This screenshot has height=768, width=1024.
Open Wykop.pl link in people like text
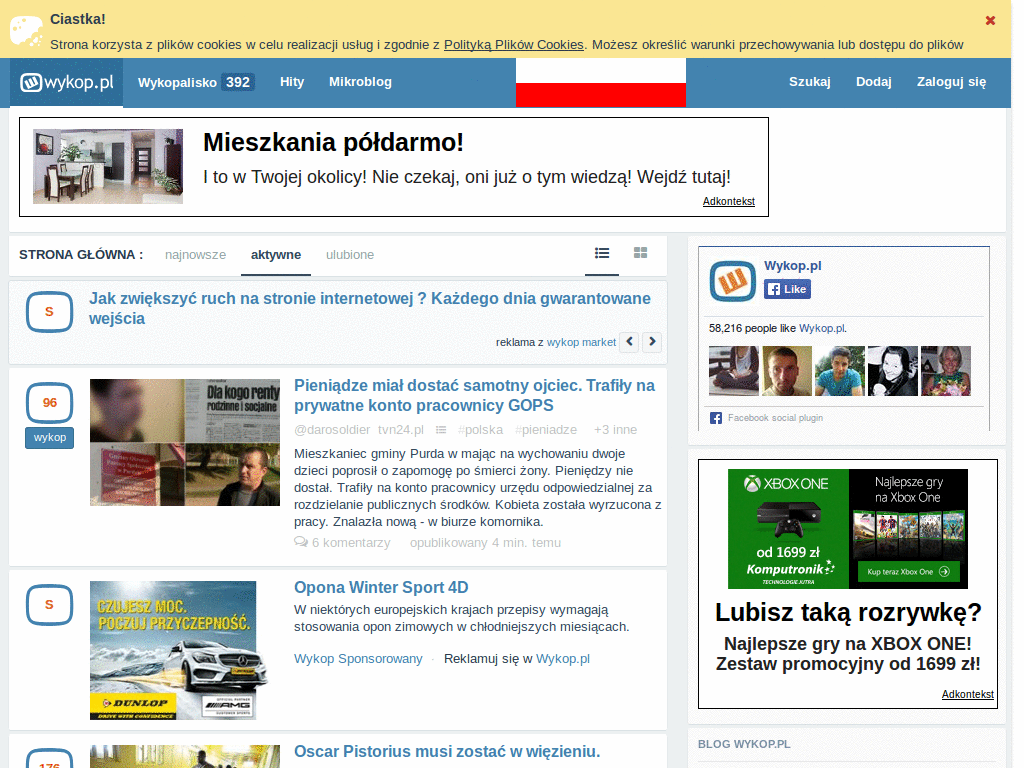pos(822,328)
